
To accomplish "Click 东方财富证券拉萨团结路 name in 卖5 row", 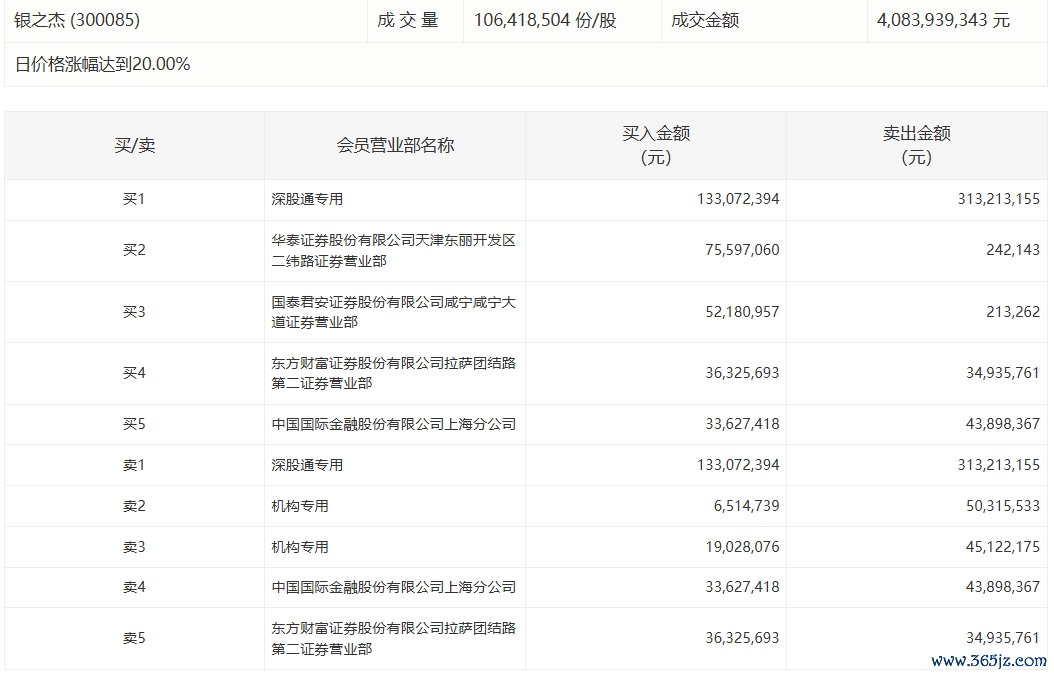I will click(393, 639).
